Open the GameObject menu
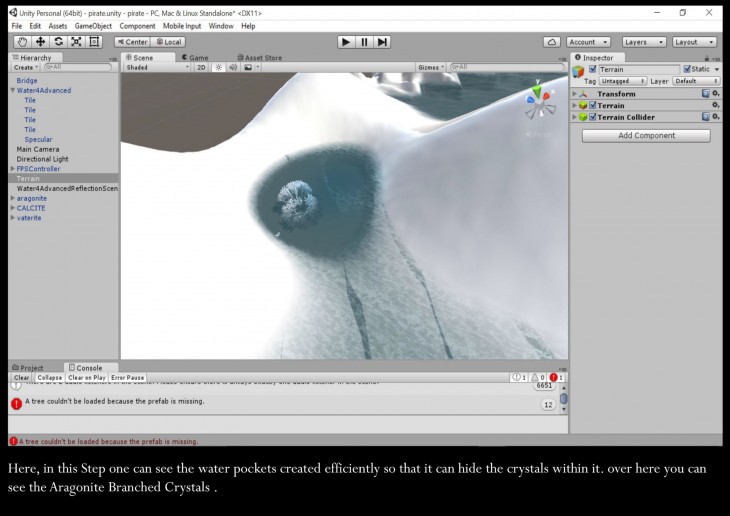 (94, 26)
